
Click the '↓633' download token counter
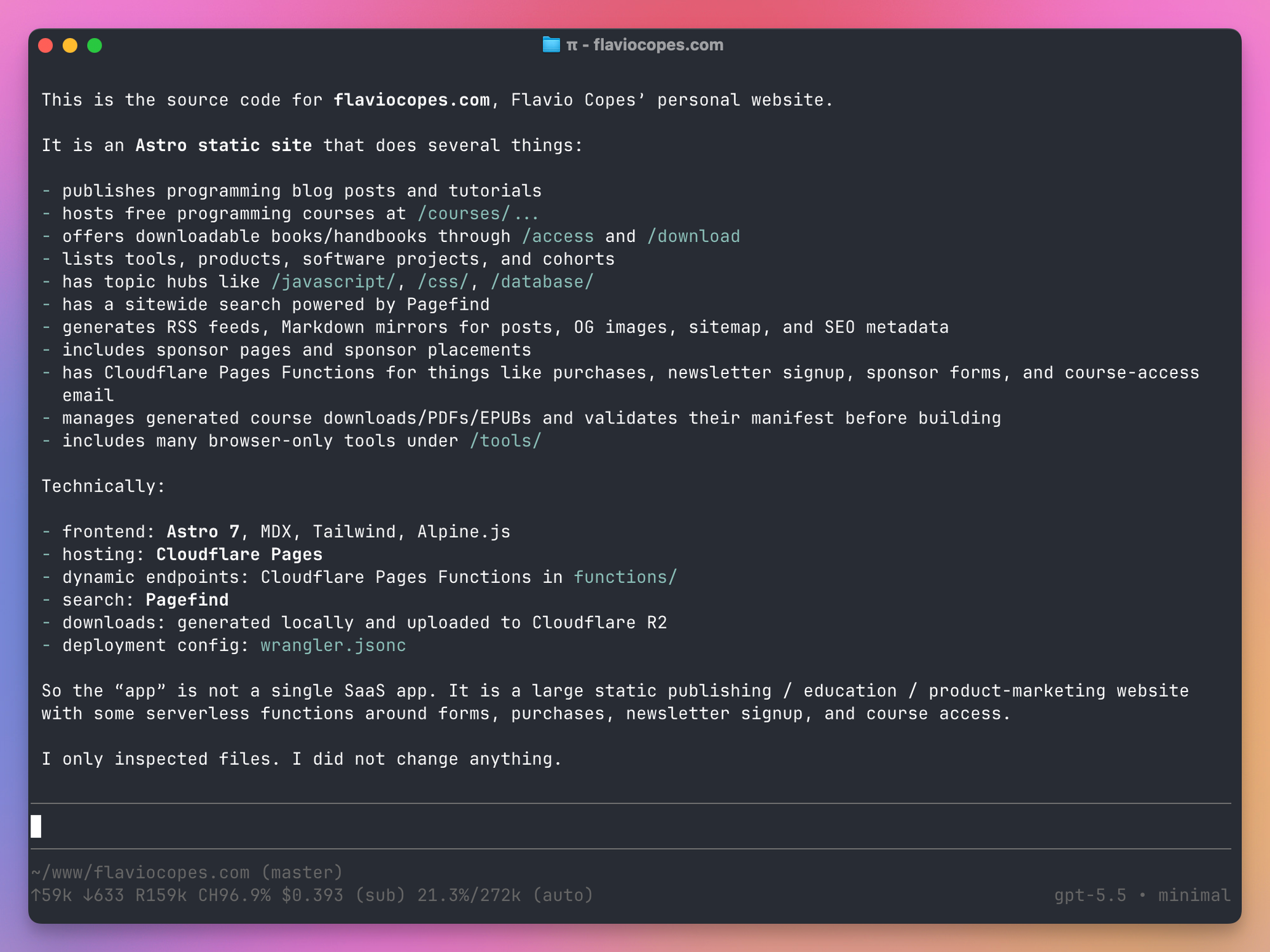click(104, 895)
